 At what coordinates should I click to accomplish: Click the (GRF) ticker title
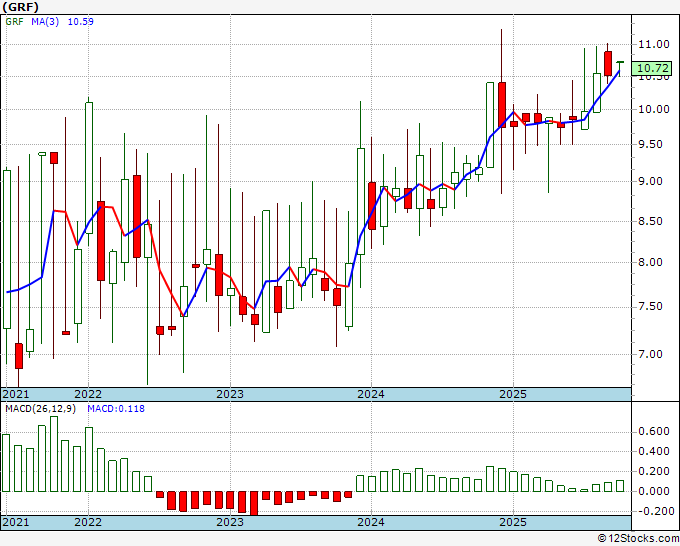click(x=22, y=6)
